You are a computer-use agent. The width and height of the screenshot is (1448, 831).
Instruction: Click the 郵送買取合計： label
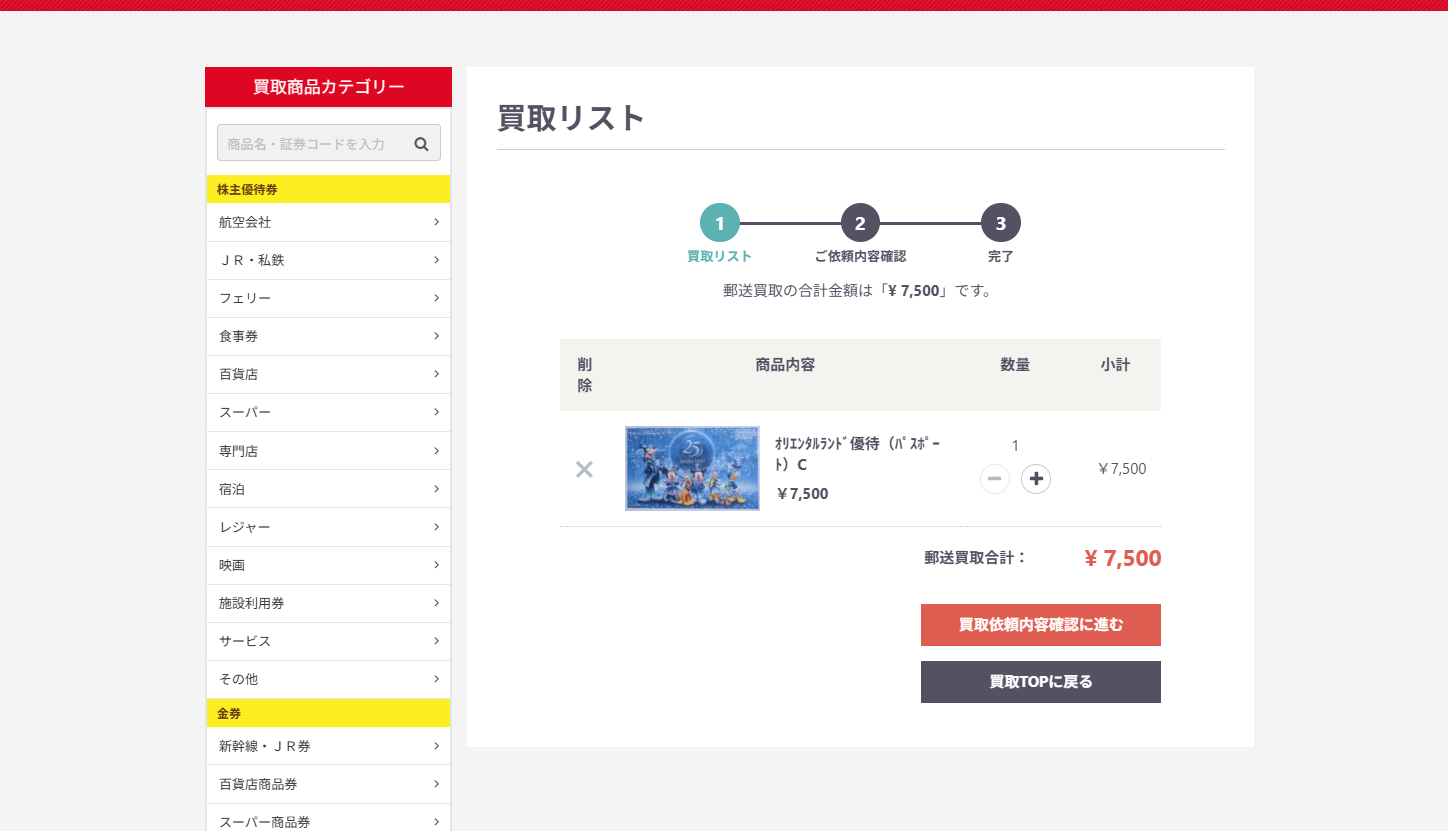click(x=976, y=558)
